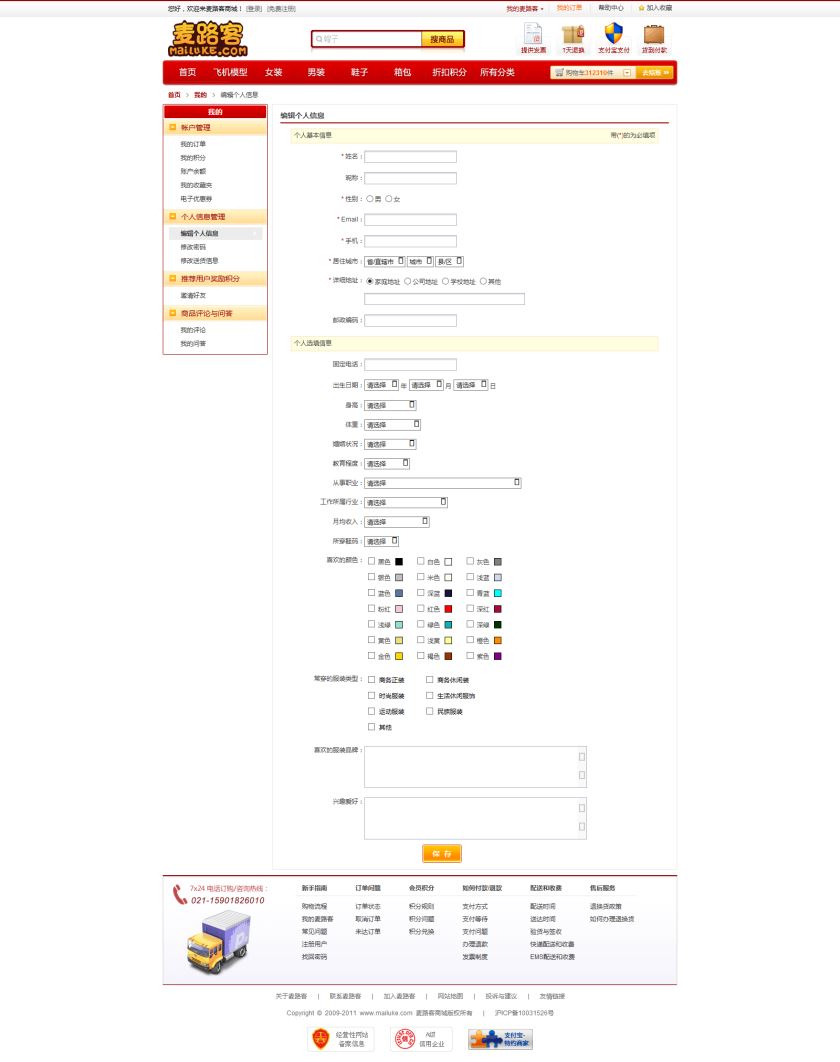Open the 身高 height dropdown
This screenshot has width=840, height=1062.
390,405
